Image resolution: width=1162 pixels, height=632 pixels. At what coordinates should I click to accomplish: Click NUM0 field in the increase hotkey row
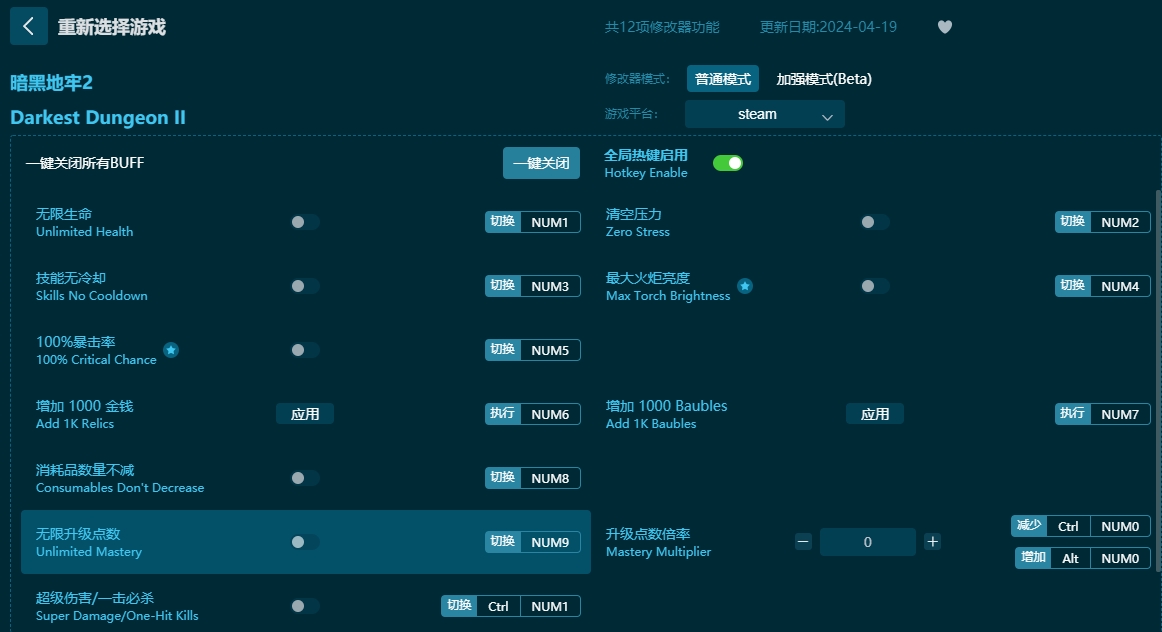pyautogui.click(x=1120, y=558)
